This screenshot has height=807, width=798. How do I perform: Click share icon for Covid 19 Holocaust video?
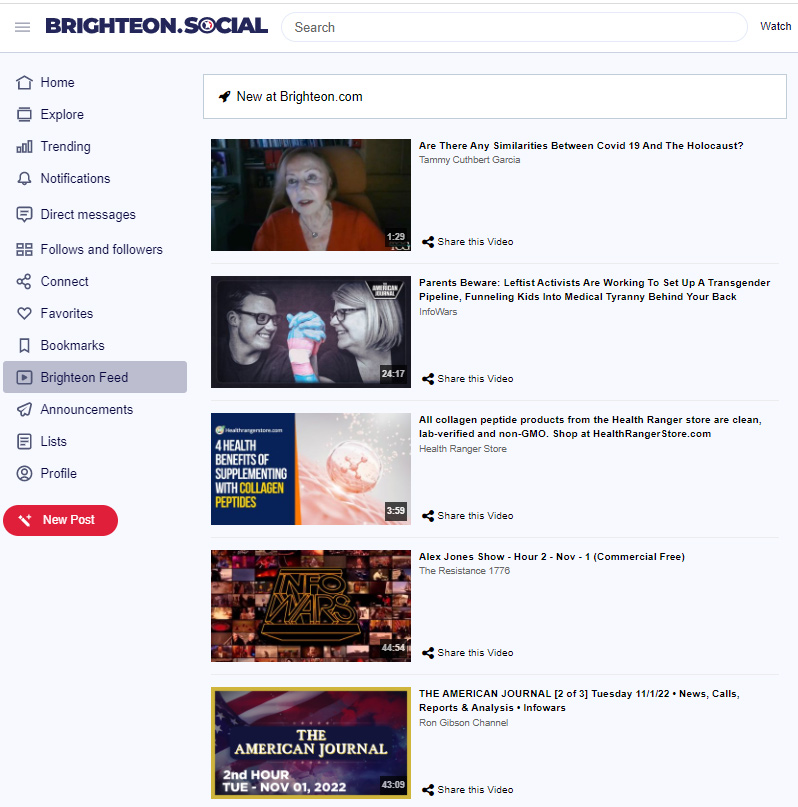click(428, 242)
